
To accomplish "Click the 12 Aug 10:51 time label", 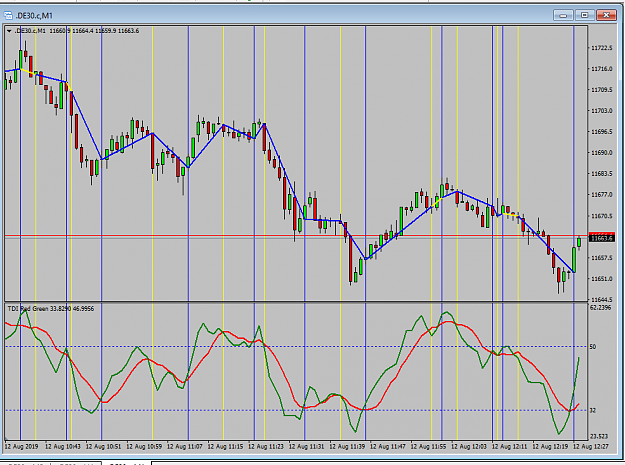I will click(x=104, y=447).
